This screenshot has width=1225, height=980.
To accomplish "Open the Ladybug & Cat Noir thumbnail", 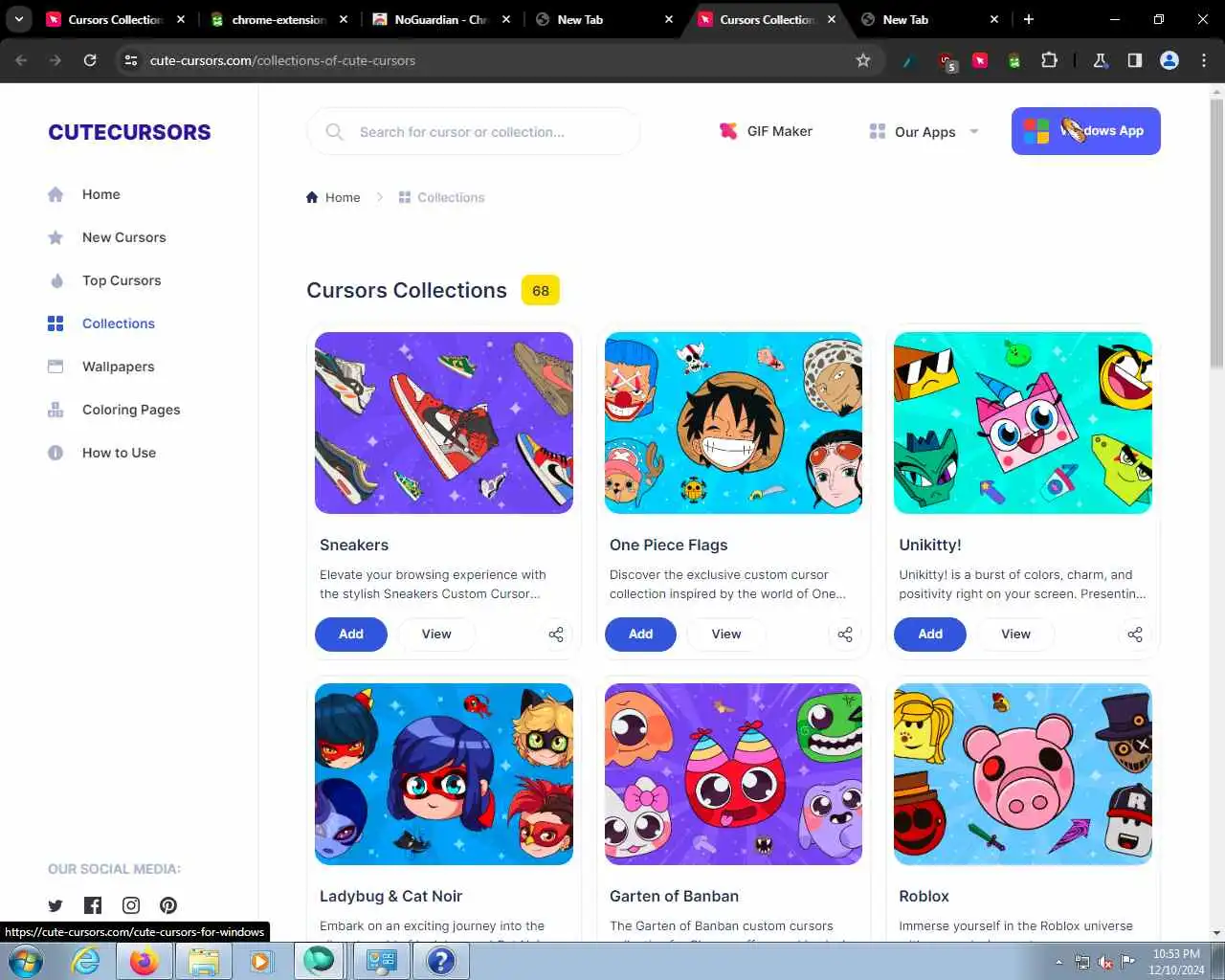I will [444, 774].
